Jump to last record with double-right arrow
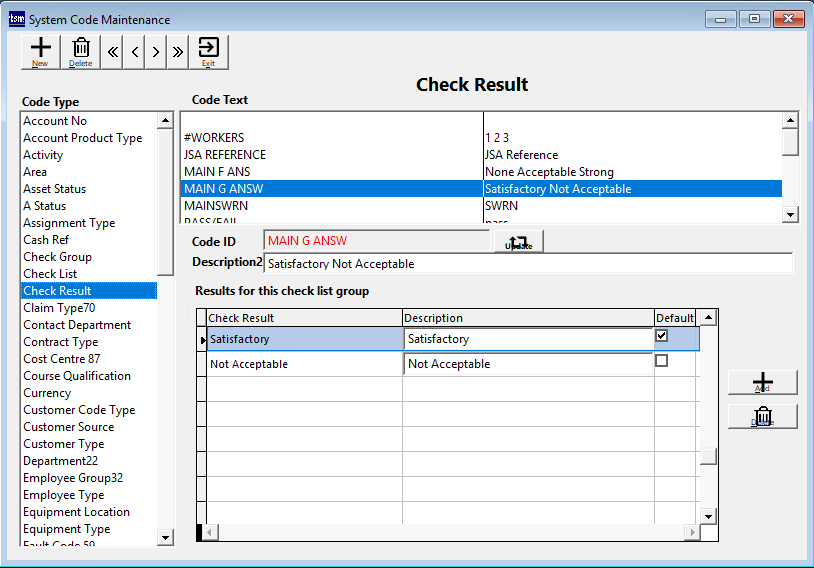 click(x=178, y=52)
